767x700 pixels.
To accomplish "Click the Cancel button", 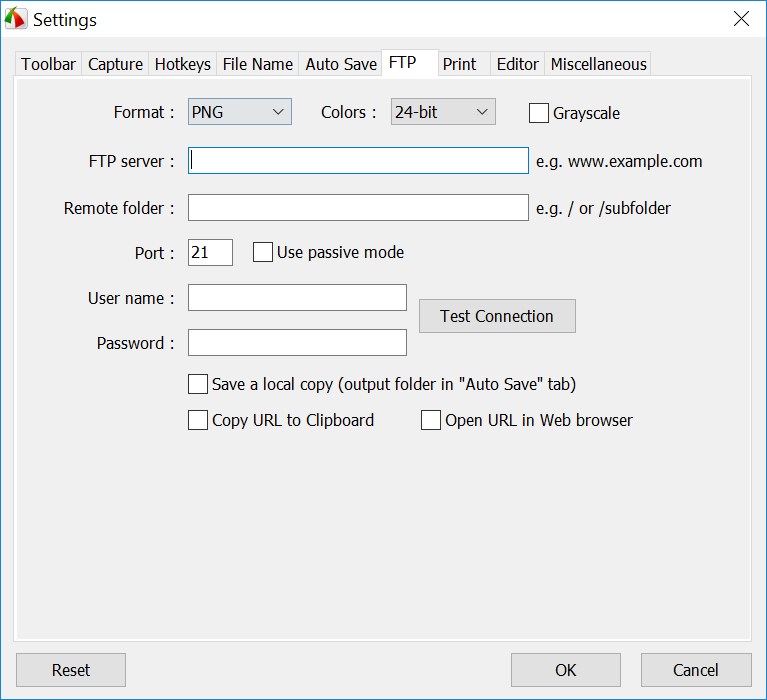I will click(x=696, y=670).
